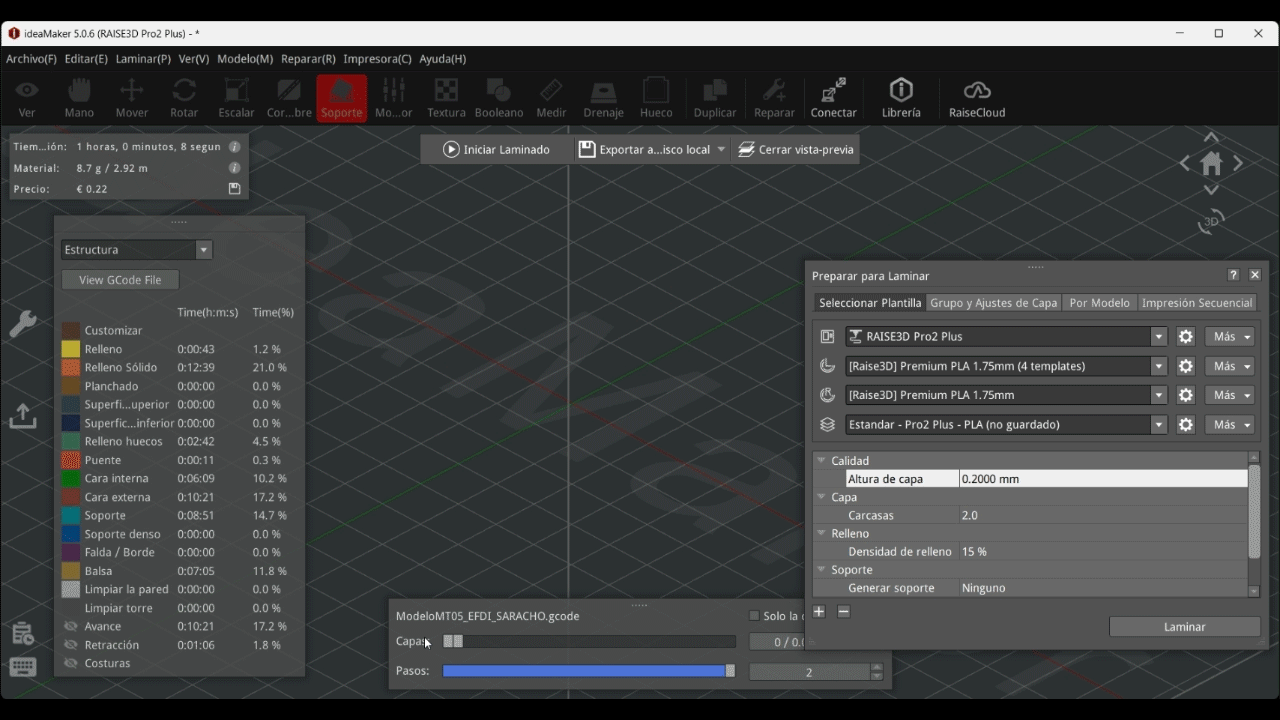Open the Archivo menu

[31, 59]
